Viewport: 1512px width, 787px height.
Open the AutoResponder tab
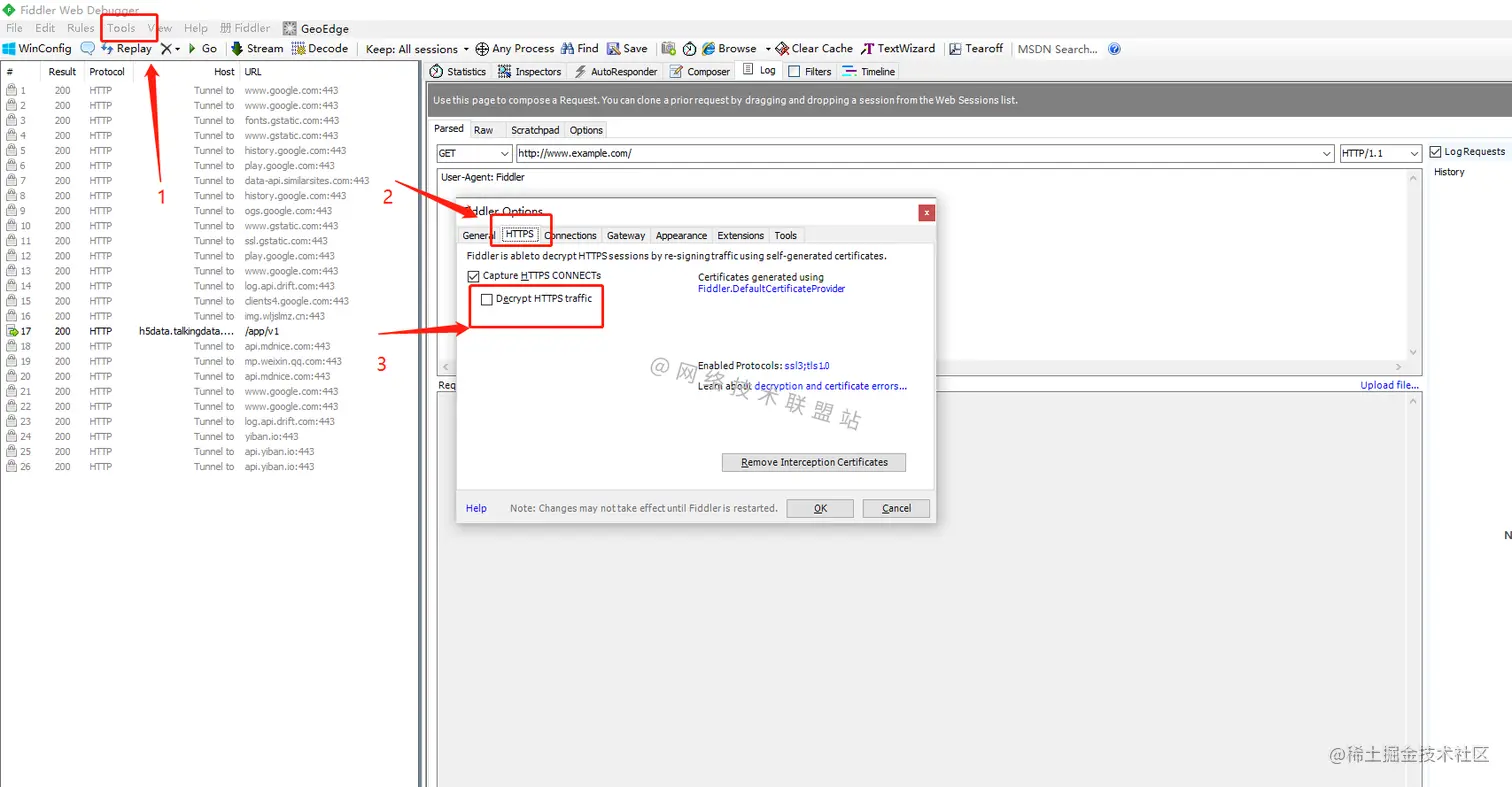click(x=616, y=71)
